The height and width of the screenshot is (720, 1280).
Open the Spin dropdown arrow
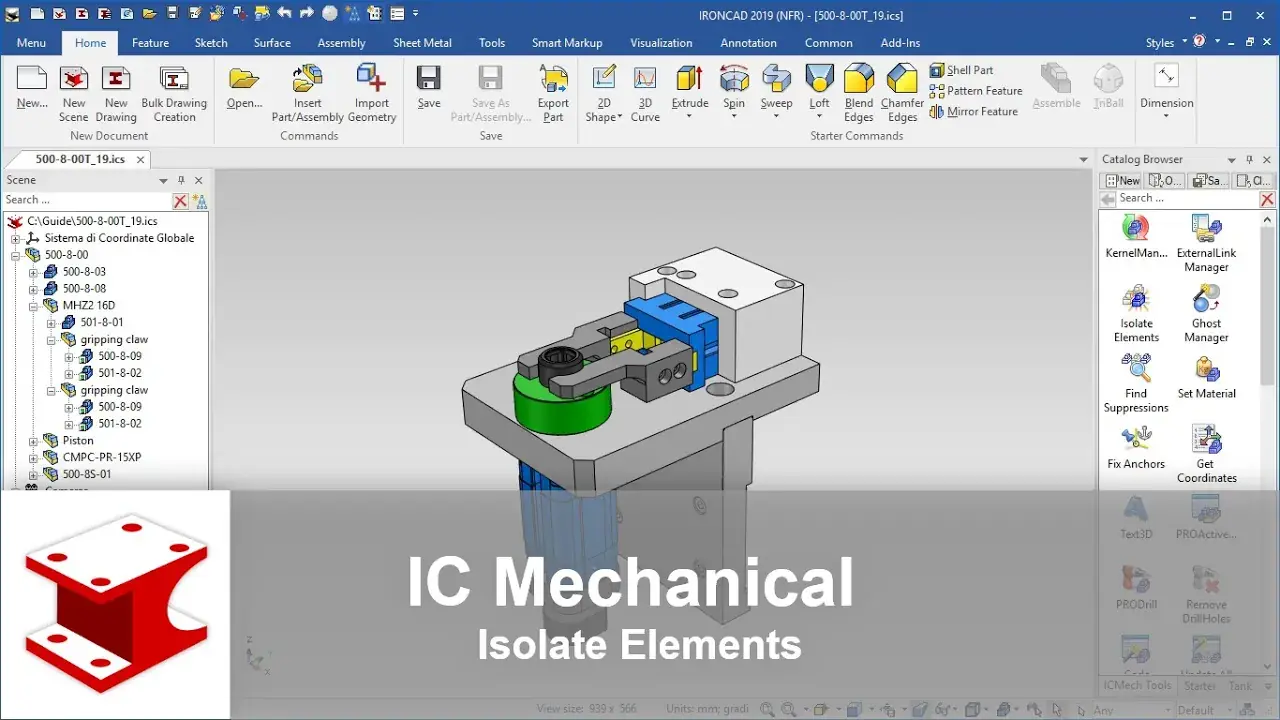click(734, 116)
